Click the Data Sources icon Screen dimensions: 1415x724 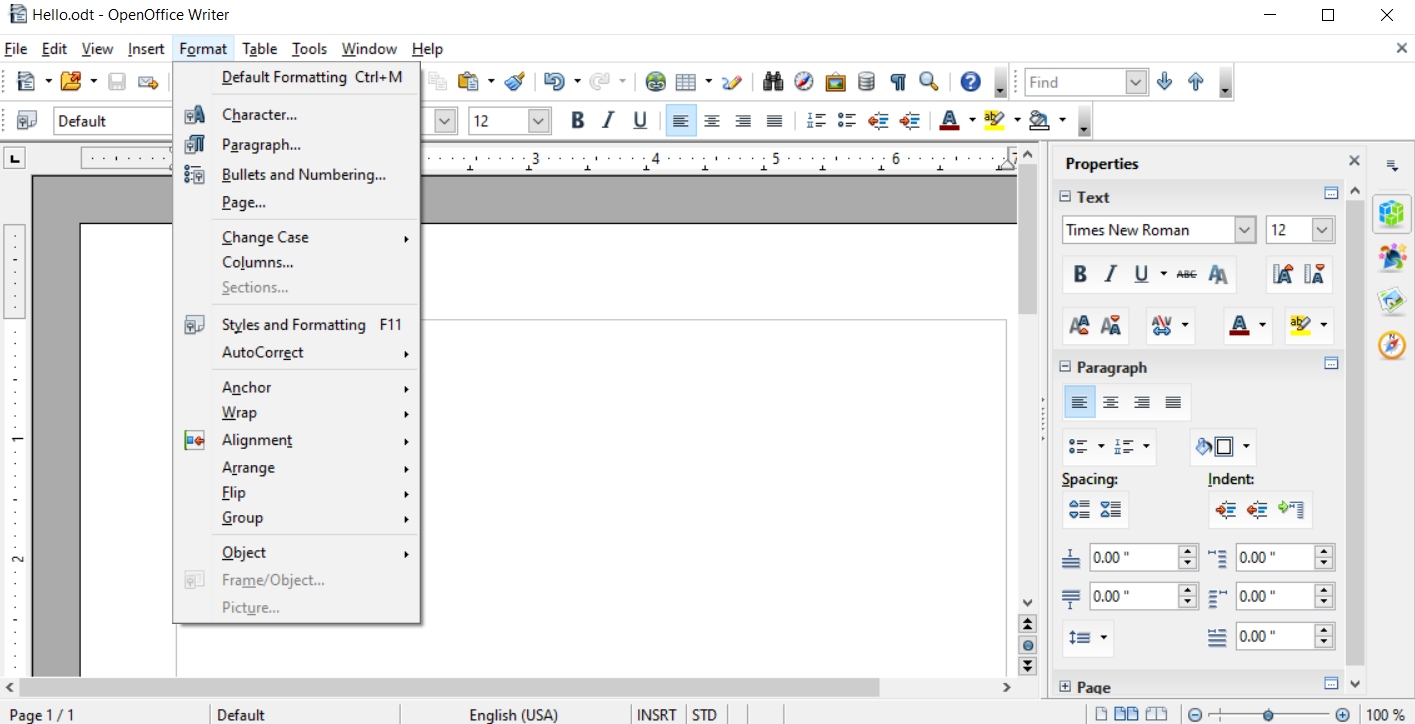tap(866, 82)
